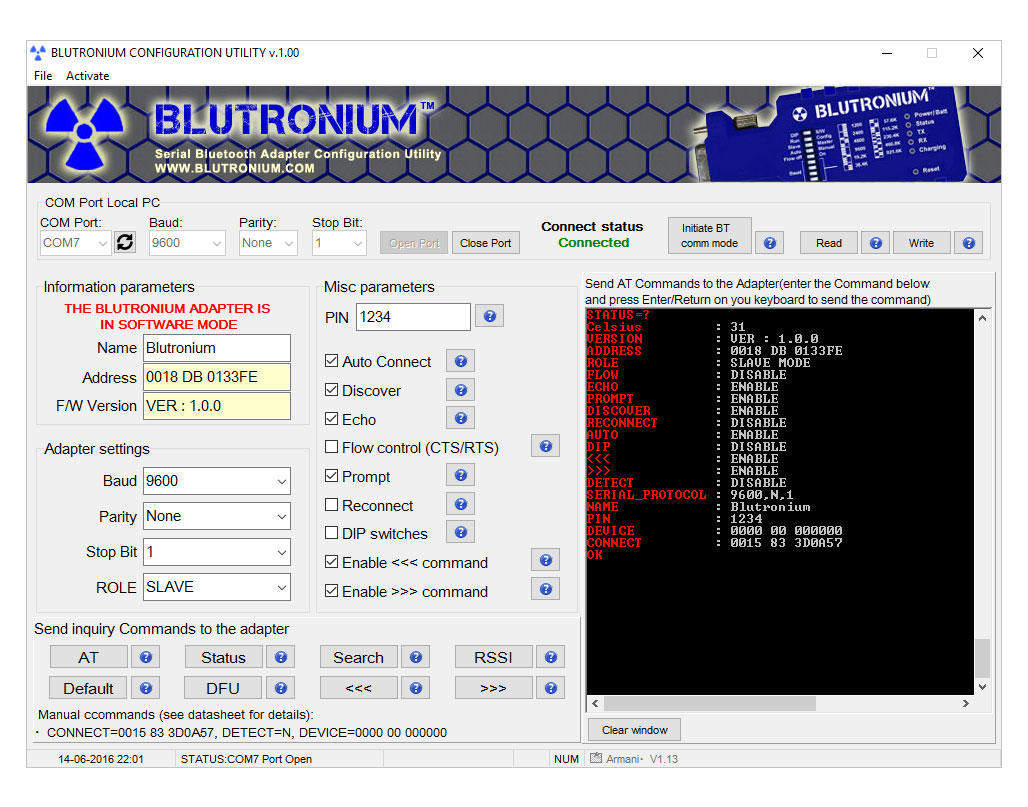Open help icon next to Read button
The height and width of the screenshot is (807, 1028).
(875, 243)
